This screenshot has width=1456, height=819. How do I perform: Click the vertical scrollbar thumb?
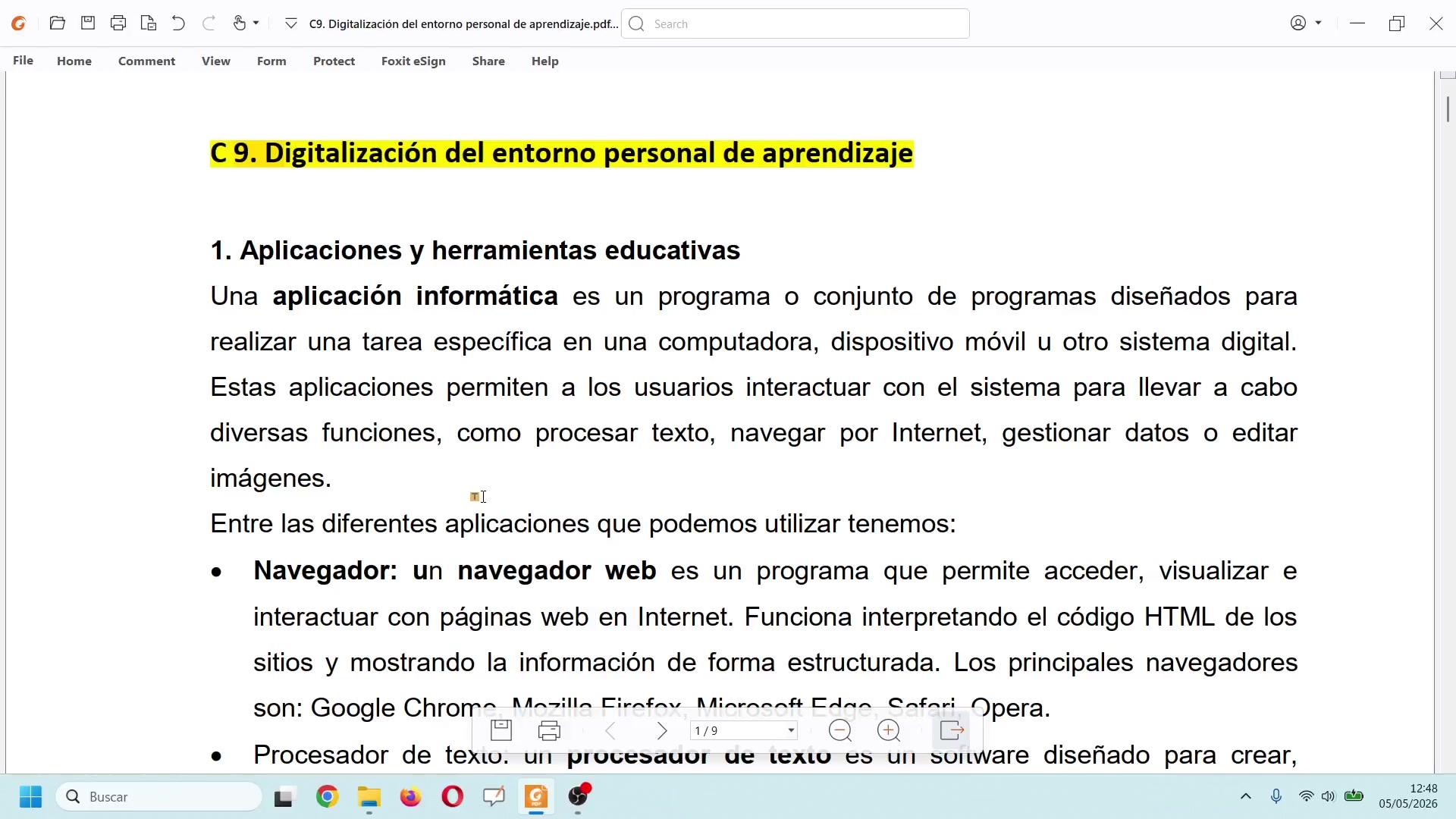click(x=1448, y=109)
